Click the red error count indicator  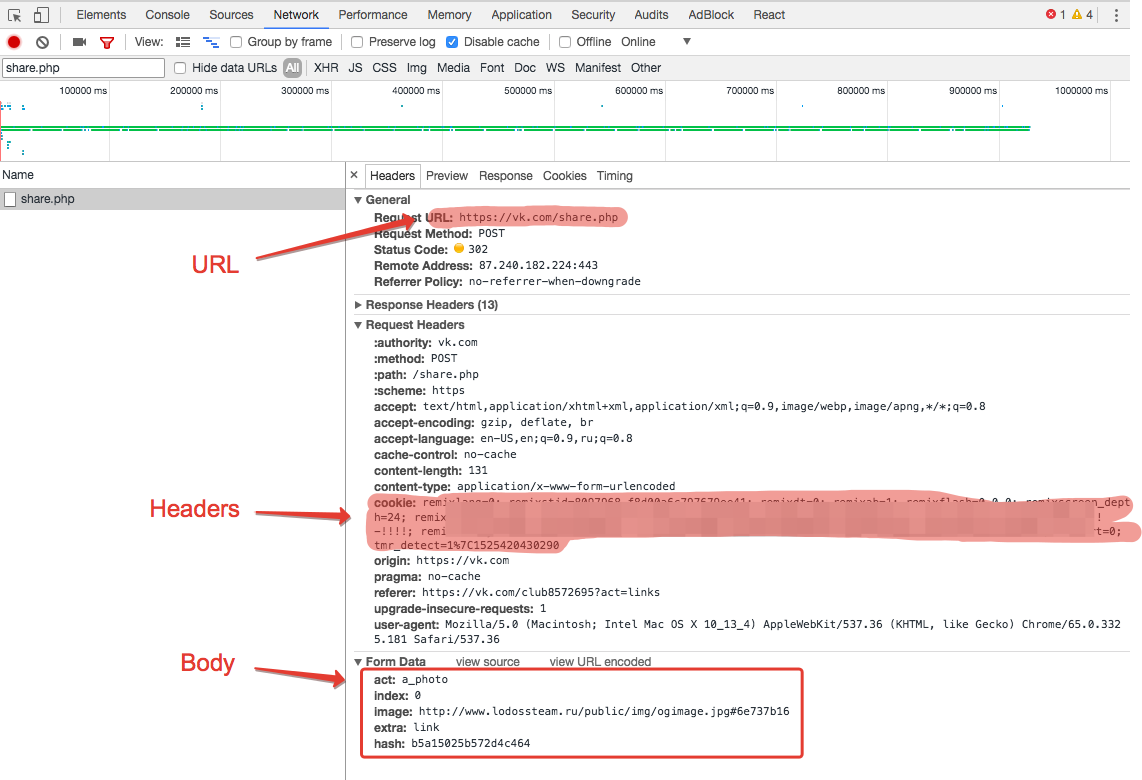coord(1055,15)
